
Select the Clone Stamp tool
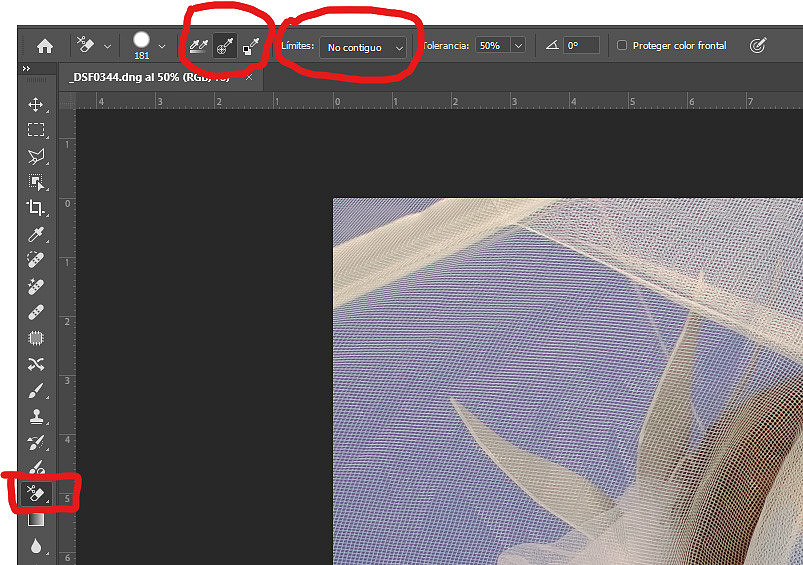coord(36,417)
